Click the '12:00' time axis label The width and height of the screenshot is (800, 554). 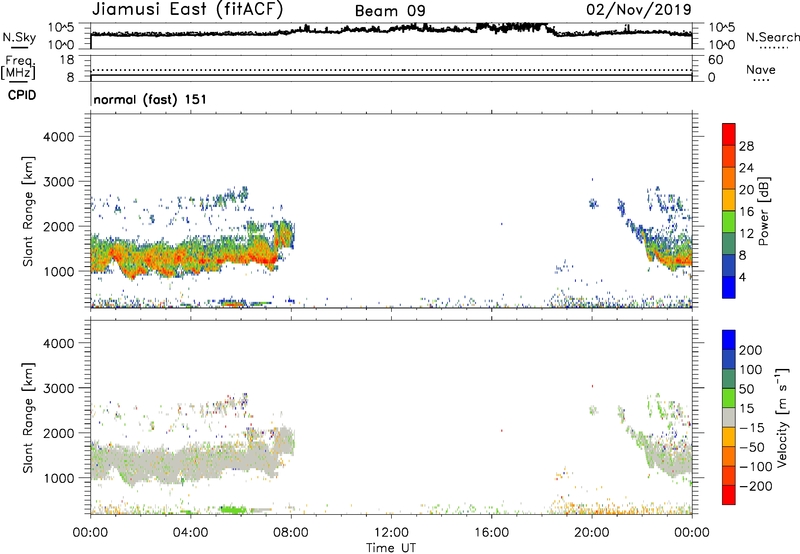[391, 533]
